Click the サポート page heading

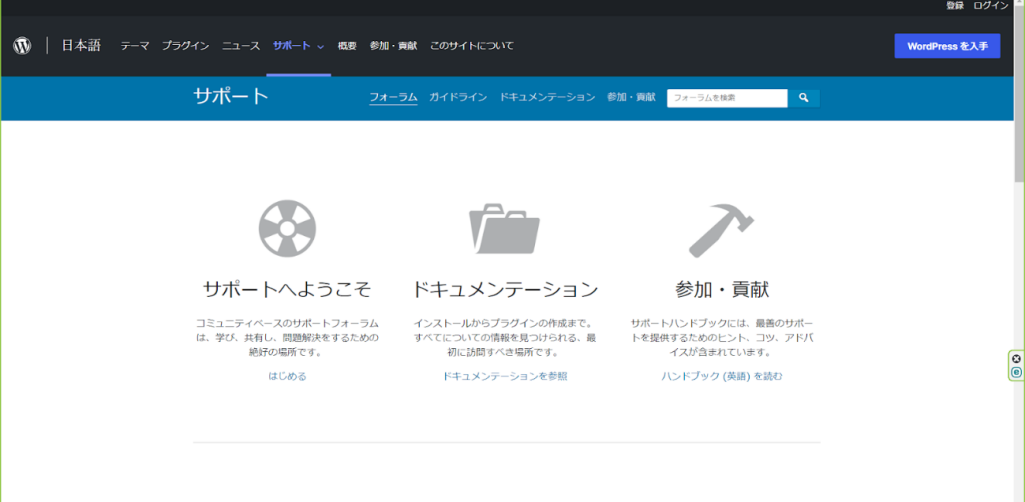point(231,97)
